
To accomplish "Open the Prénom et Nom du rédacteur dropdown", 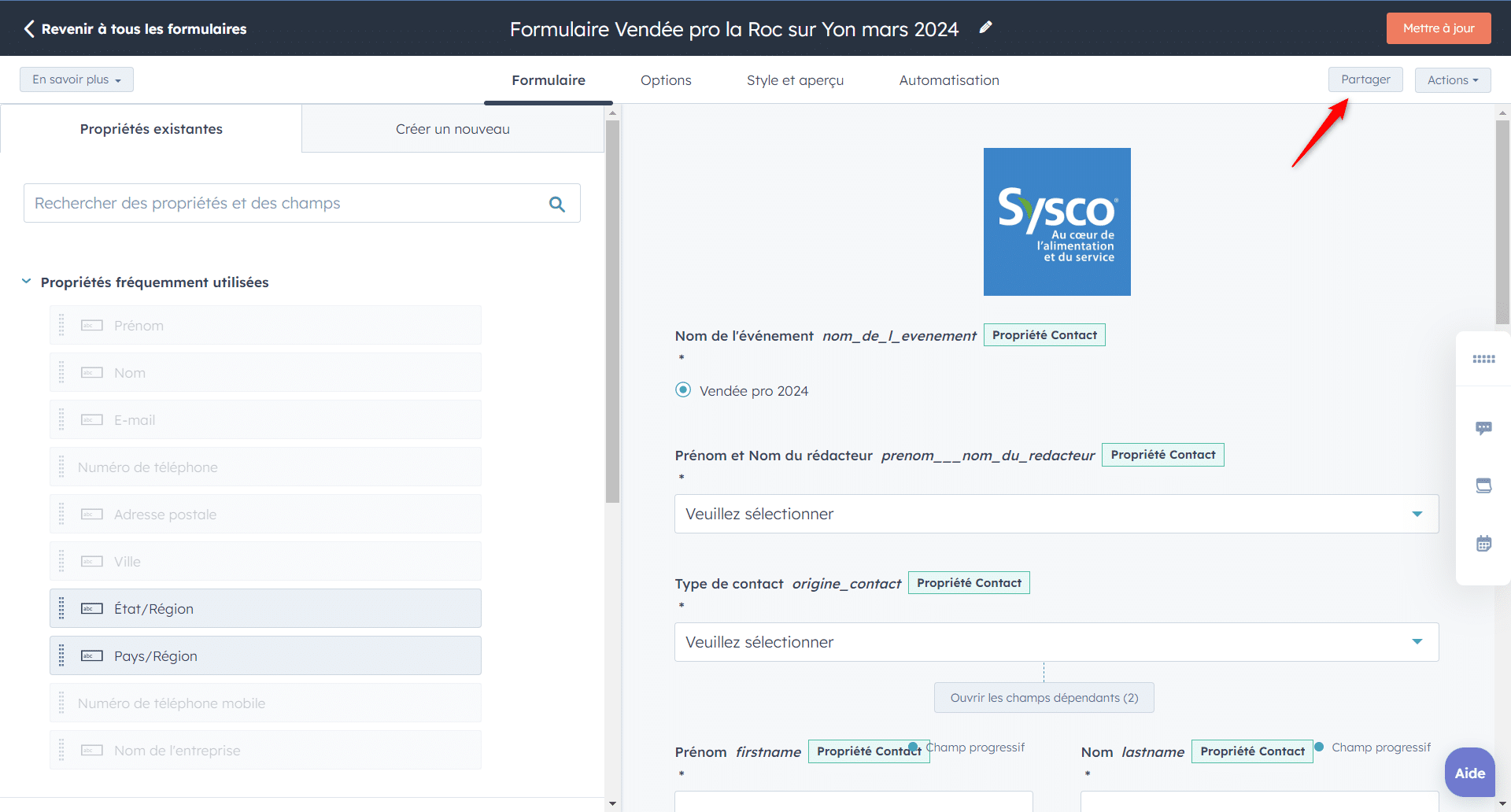I will click(x=1056, y=514).
